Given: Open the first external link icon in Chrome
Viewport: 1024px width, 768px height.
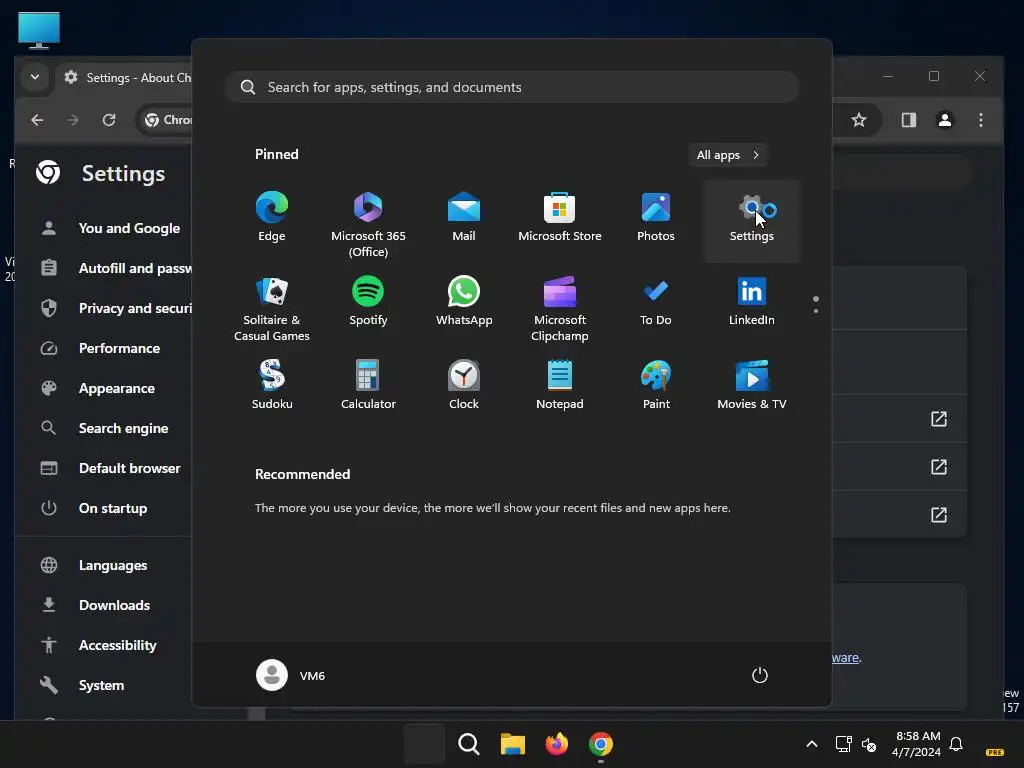Looking at the screenshot, I should coord(938,419).
